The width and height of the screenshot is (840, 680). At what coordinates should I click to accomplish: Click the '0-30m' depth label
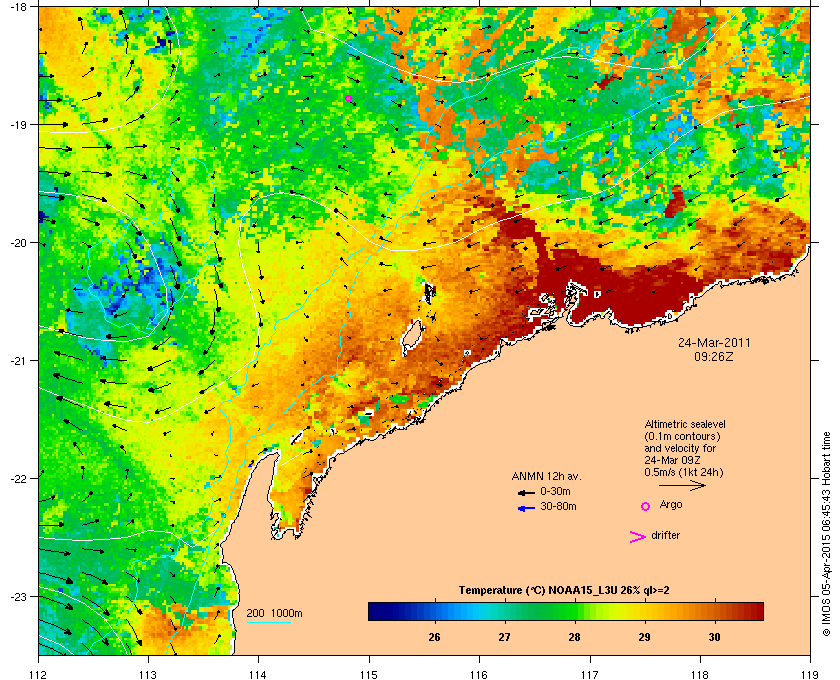tap(555, 491)
